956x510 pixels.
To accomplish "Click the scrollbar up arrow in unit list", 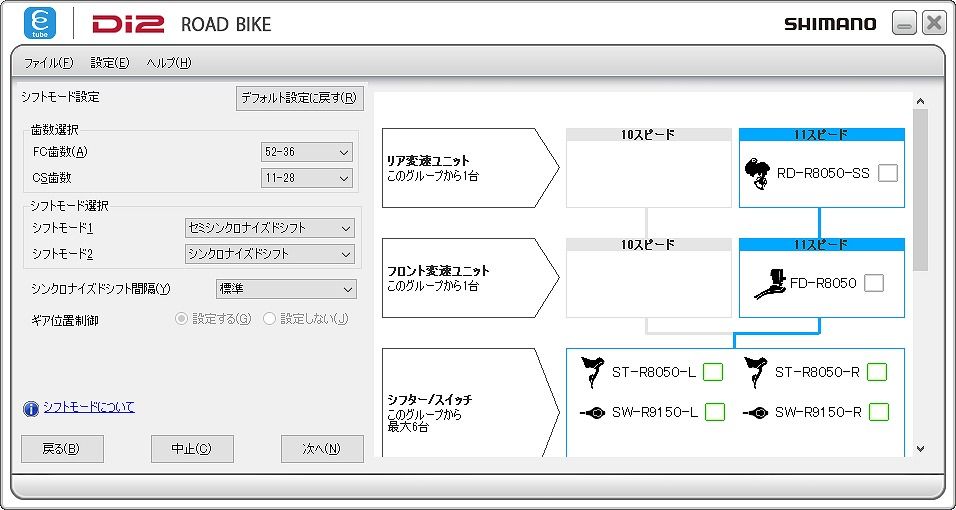I will (921, 101).
